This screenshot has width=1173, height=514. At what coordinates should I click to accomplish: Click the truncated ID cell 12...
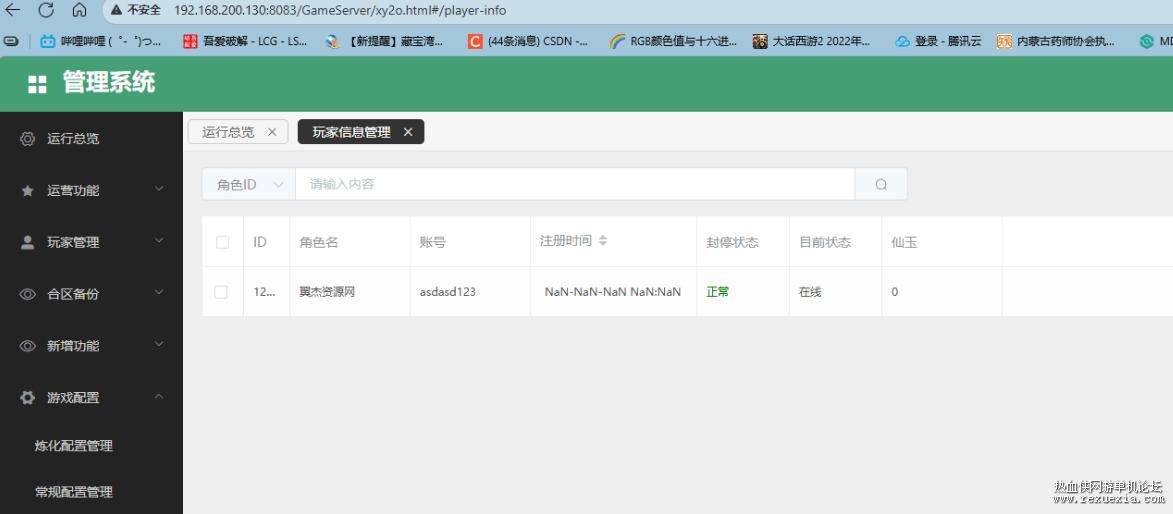click(266, 292)
